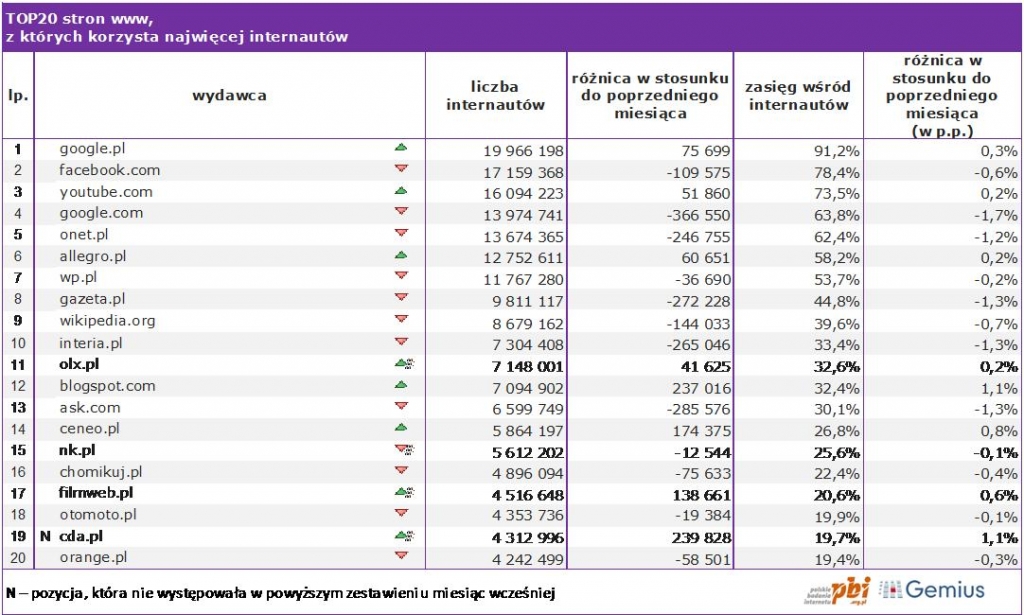The image size is (1024, 615).
Task: Select the "liczba internautów" column header
Action: tap(496, 95)
